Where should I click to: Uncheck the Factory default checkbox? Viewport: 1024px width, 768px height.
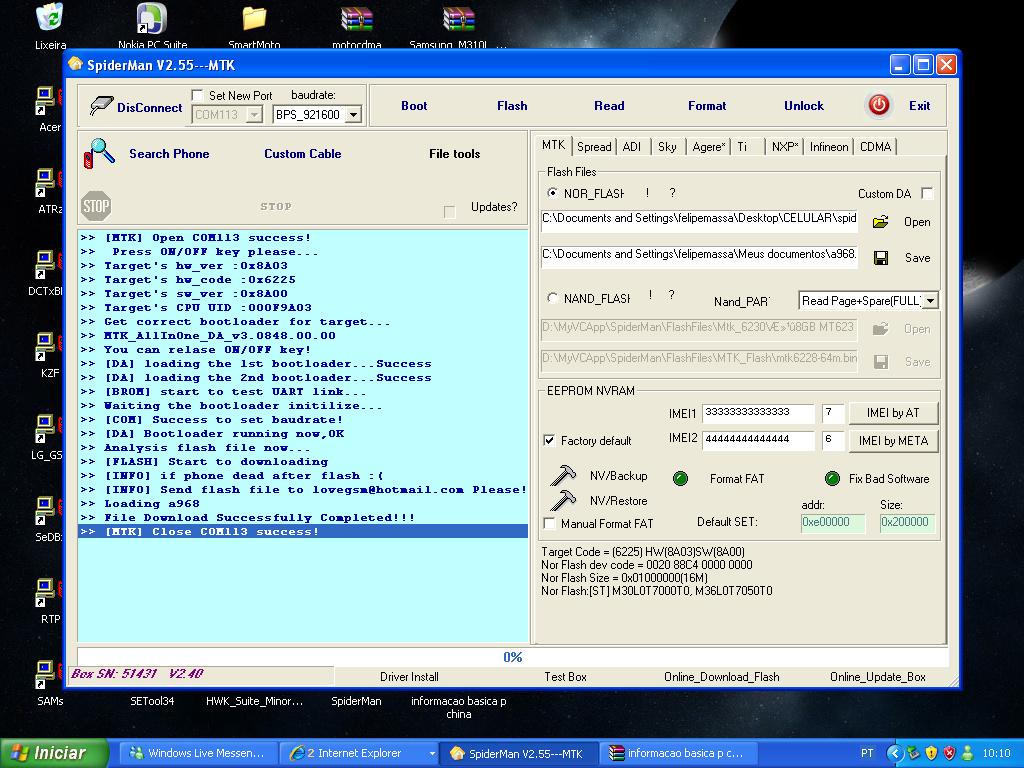coord(549,440)
